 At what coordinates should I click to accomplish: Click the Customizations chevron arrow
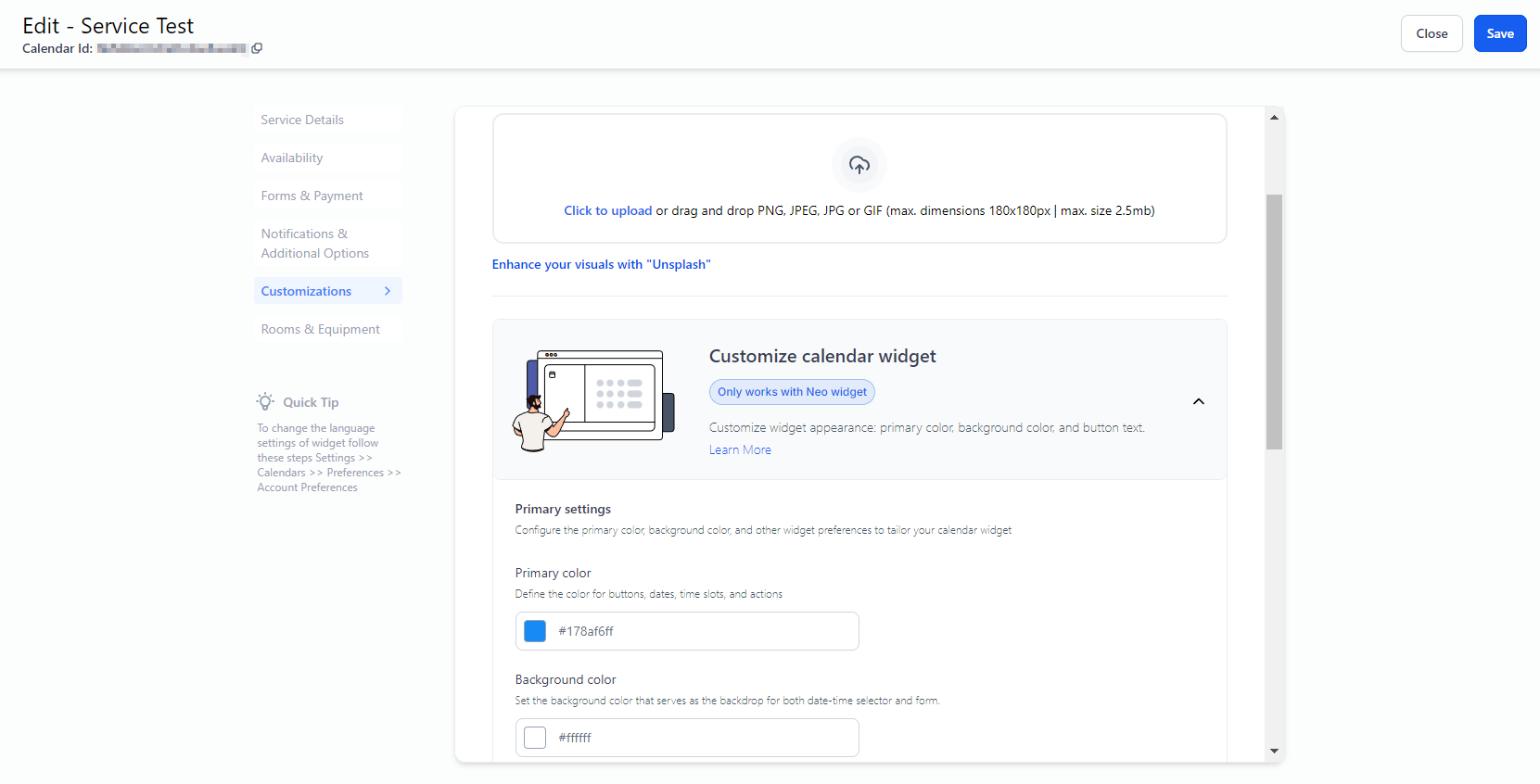(x=388, y=291)
